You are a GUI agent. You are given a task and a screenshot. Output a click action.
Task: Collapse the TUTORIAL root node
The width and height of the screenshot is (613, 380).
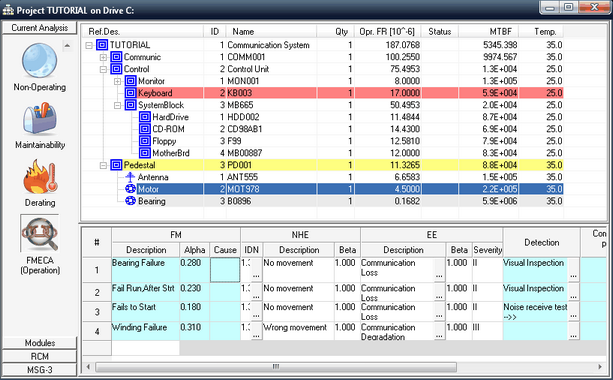tap(89, 45)
